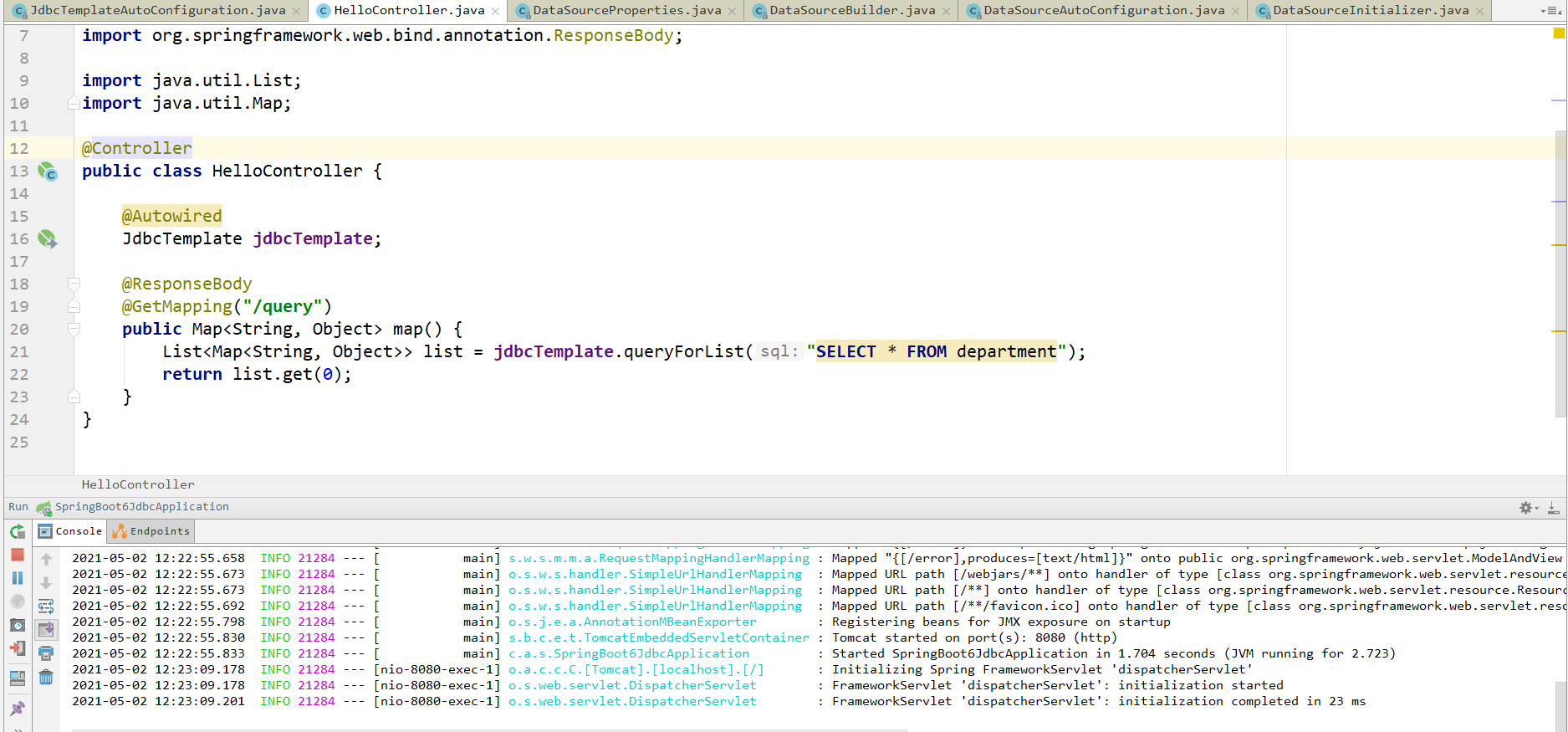The image size is (1568, 732).
Task: Open the DataSourceProperties.java tab
Action: coord(627,10)
